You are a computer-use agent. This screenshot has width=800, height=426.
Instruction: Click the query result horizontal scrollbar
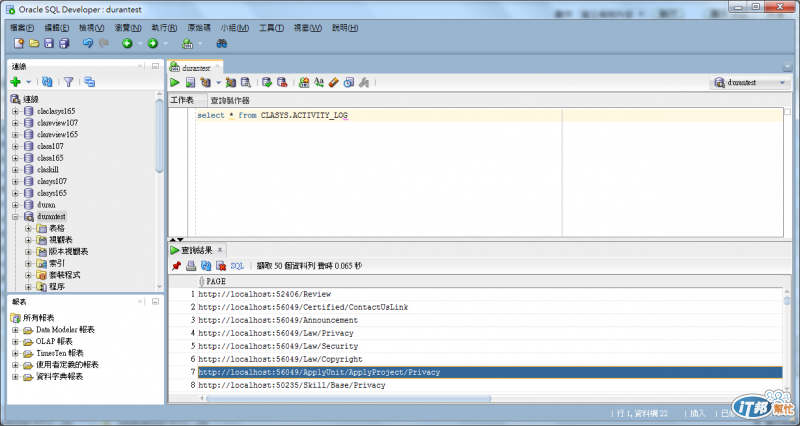click(x=348, y=398)
